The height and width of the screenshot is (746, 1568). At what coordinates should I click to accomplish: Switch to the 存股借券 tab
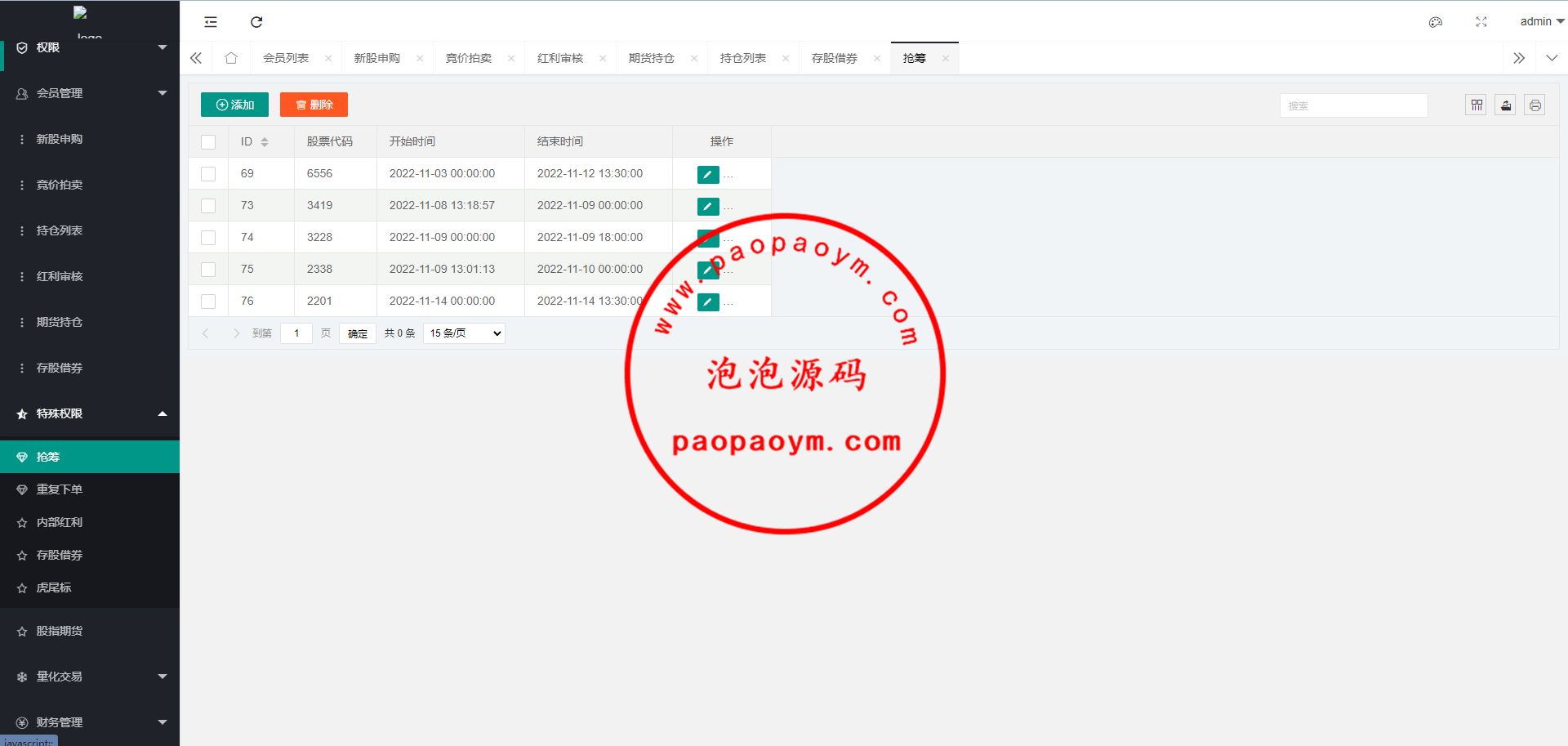click(835, 58)
